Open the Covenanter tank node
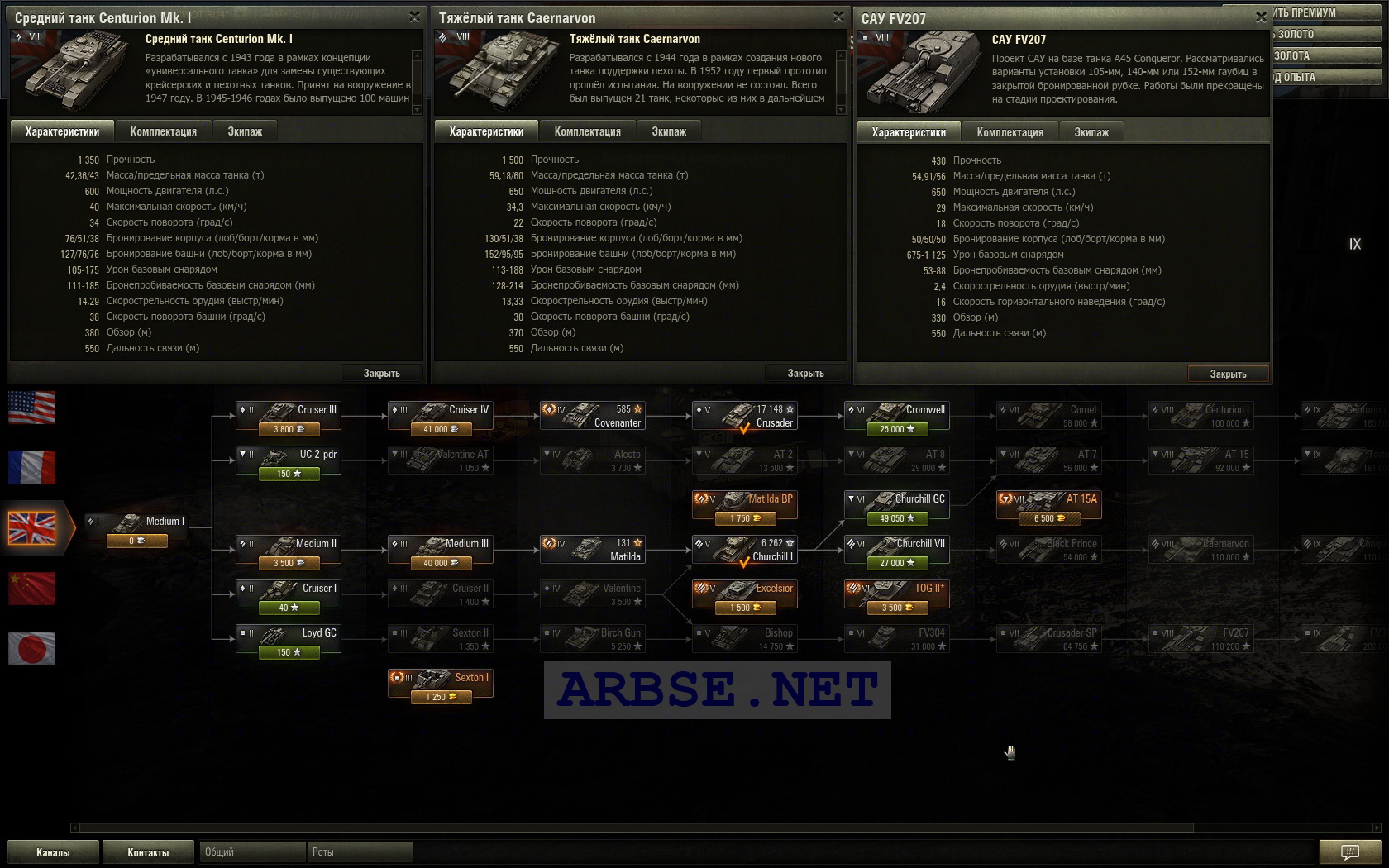The width and height of the screenshot is (1389, 868). tap(593, 416)
